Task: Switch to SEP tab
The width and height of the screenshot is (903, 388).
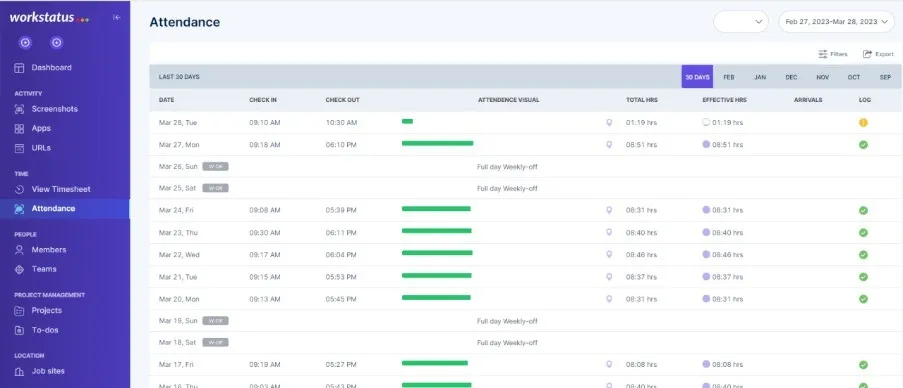Action: (x=885, y=77)
